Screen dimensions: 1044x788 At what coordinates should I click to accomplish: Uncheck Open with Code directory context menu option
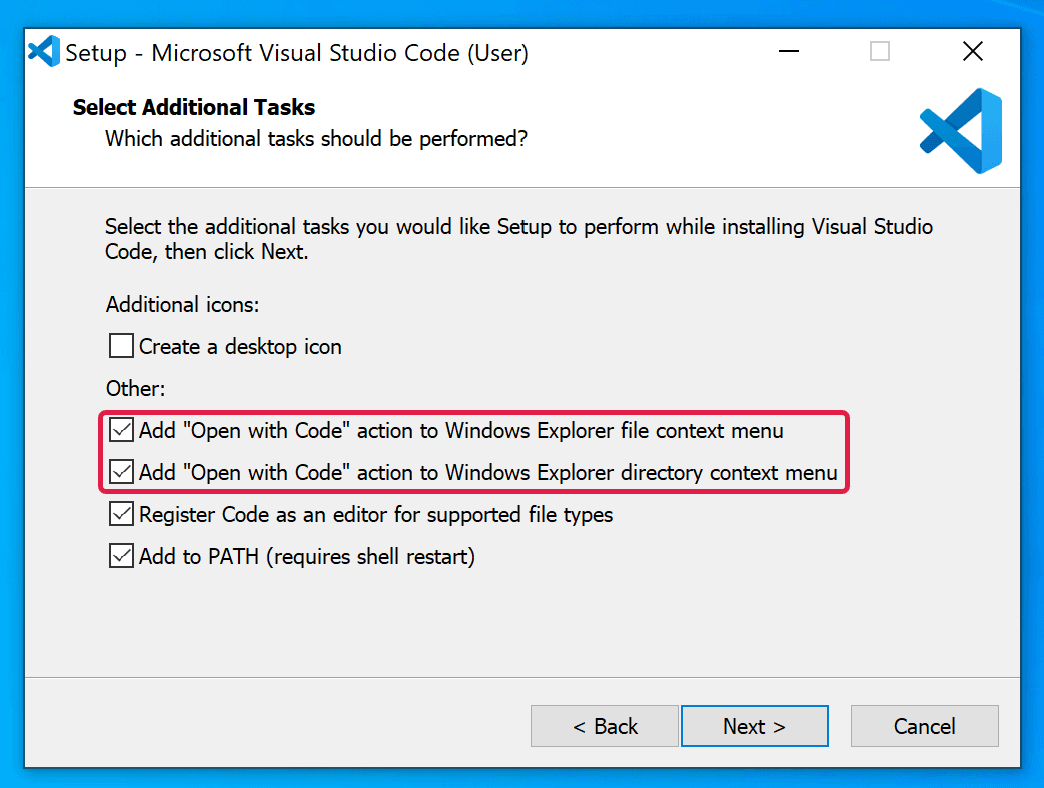[121, 472]
